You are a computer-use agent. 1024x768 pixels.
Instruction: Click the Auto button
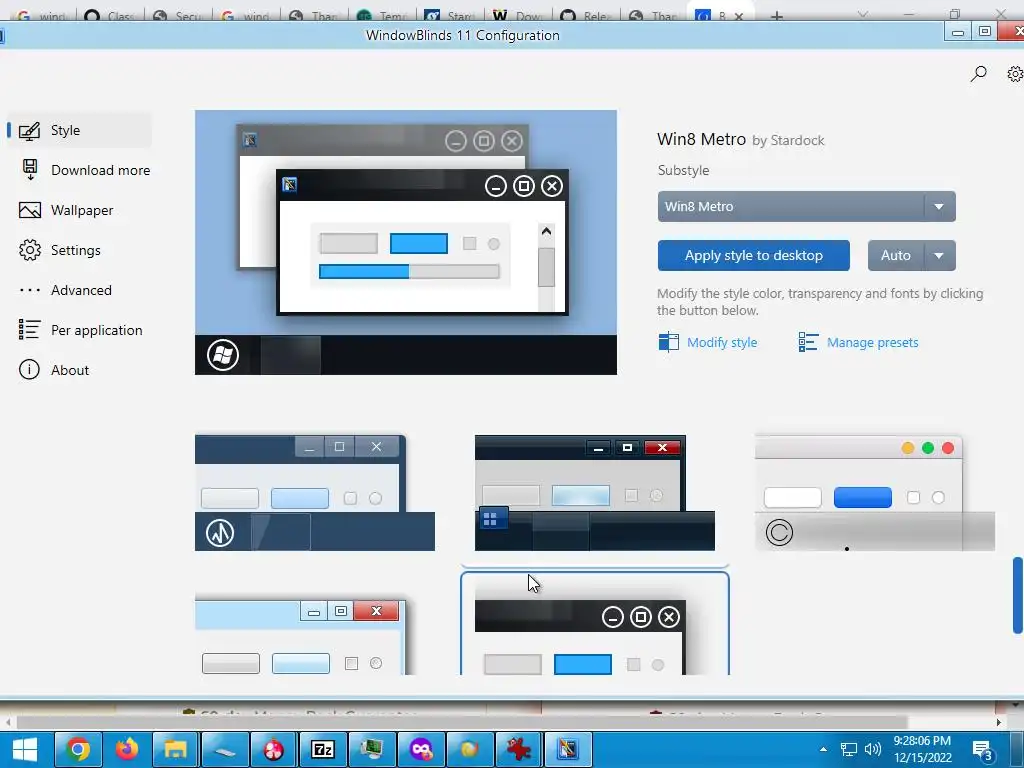pyautogui.click(x=895, y=255)
